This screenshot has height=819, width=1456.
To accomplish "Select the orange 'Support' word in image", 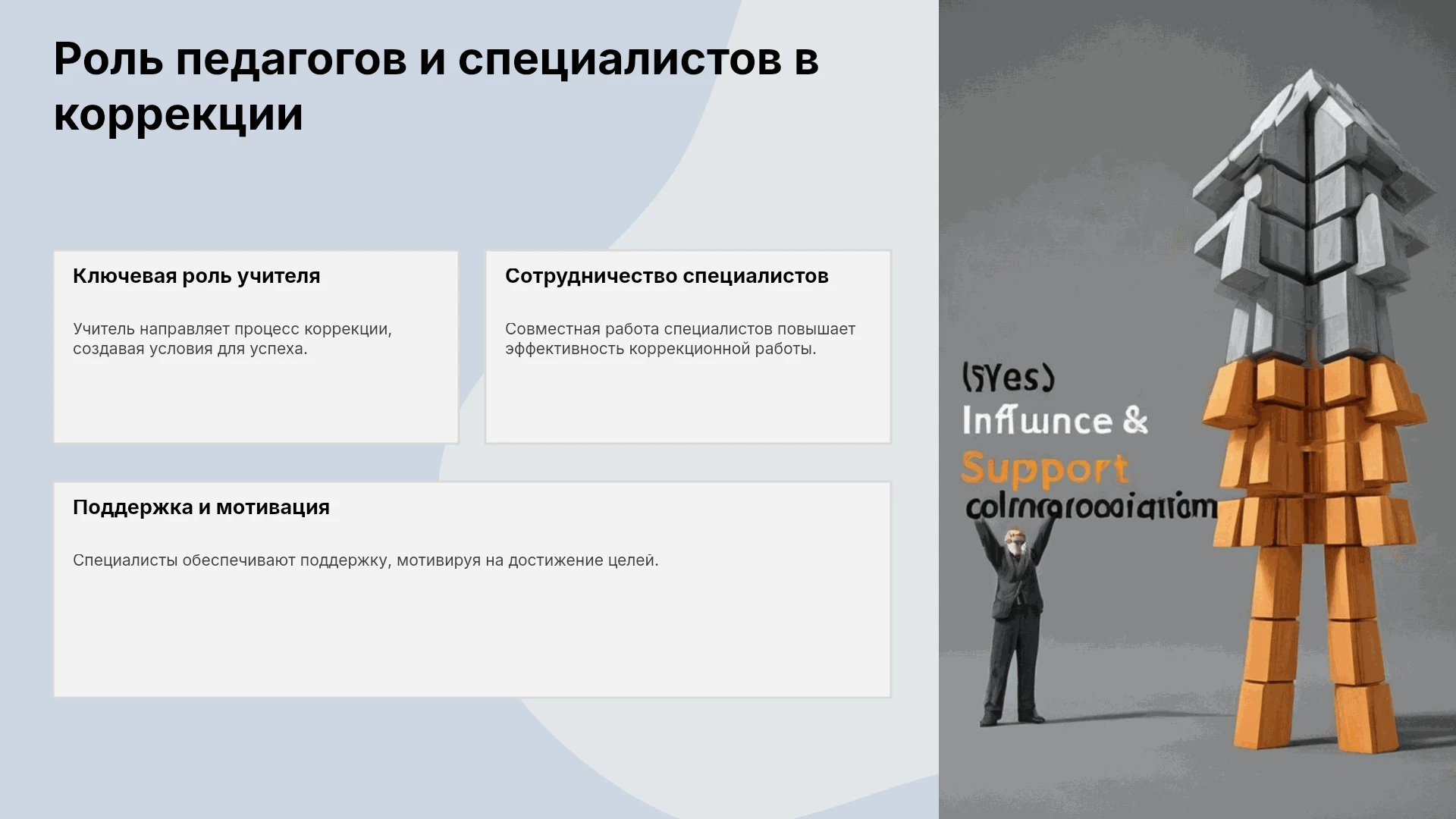I will point(1045,469).
